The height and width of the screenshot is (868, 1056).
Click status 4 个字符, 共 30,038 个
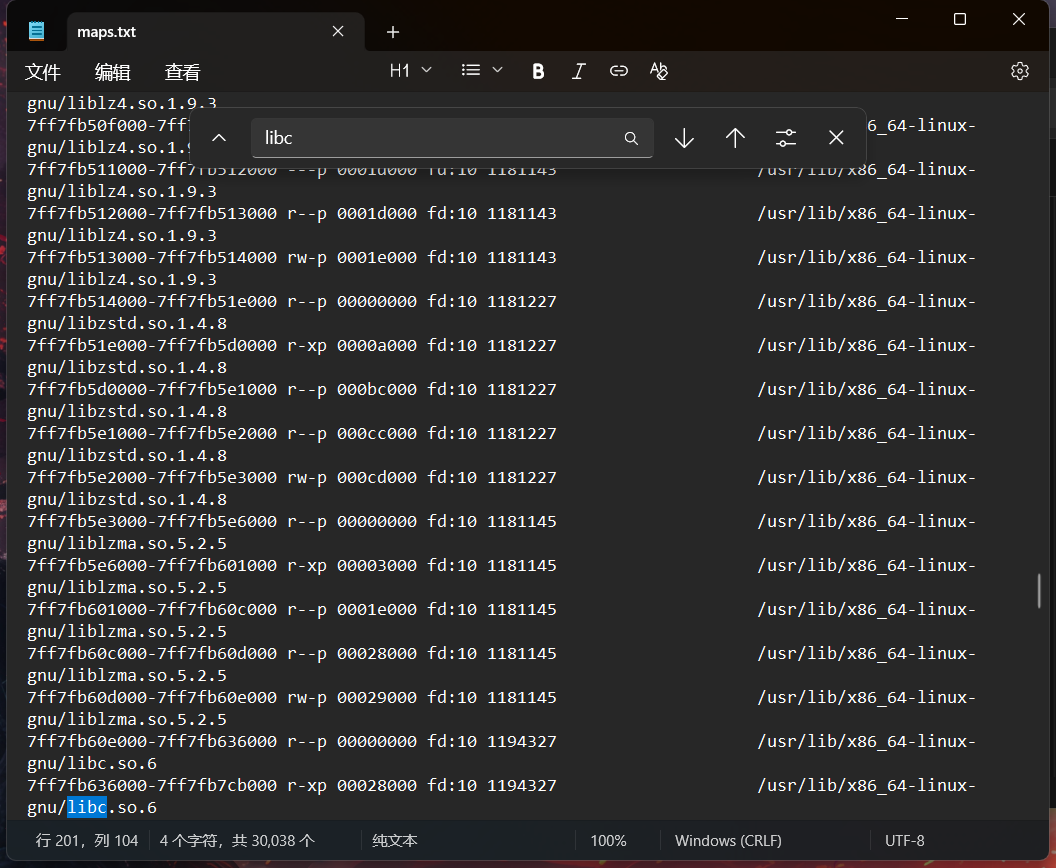(237, 840)
